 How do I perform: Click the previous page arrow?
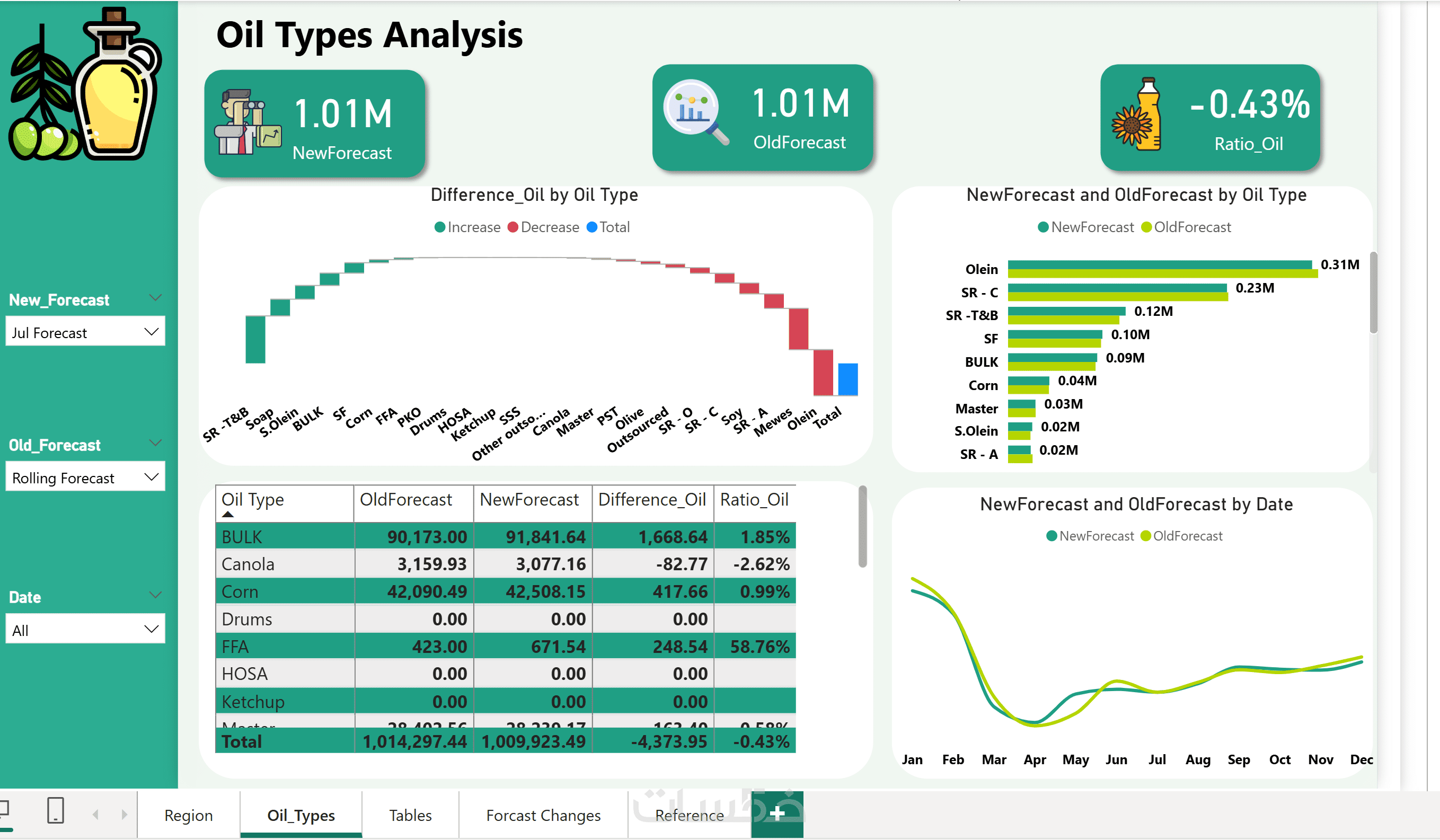(x=95, y=814)
